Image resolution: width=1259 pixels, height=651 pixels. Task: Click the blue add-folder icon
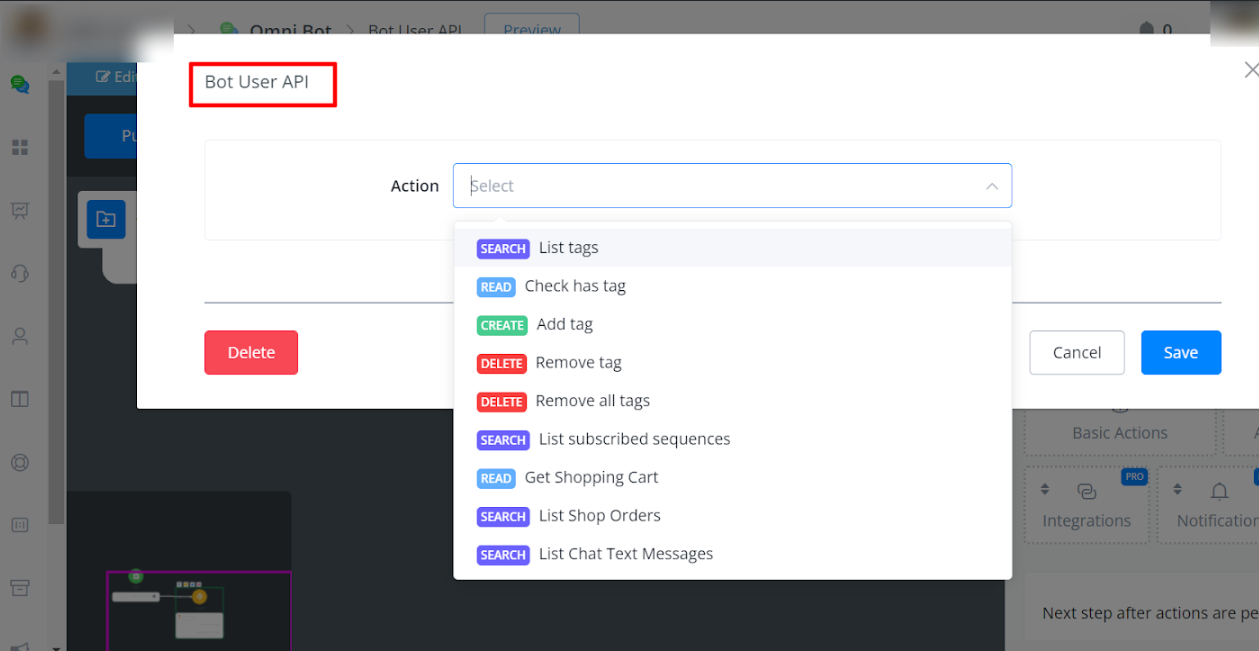pyautogui.click(x=106, y=219)
